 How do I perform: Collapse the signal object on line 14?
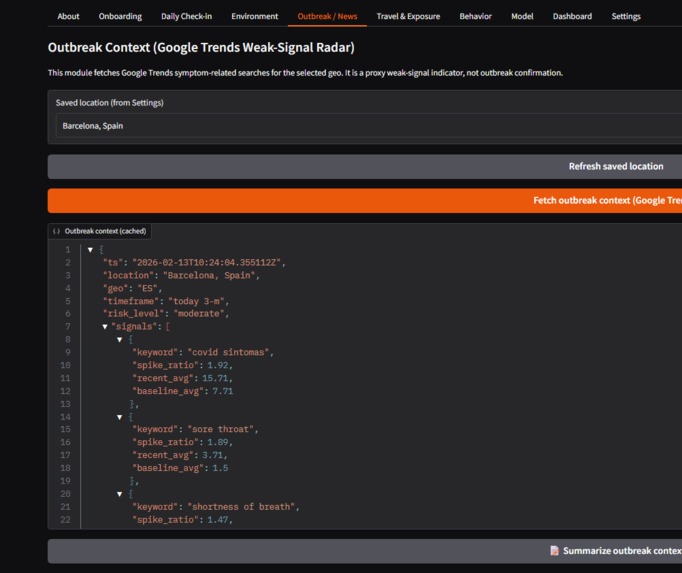click(x=120, y=417)
